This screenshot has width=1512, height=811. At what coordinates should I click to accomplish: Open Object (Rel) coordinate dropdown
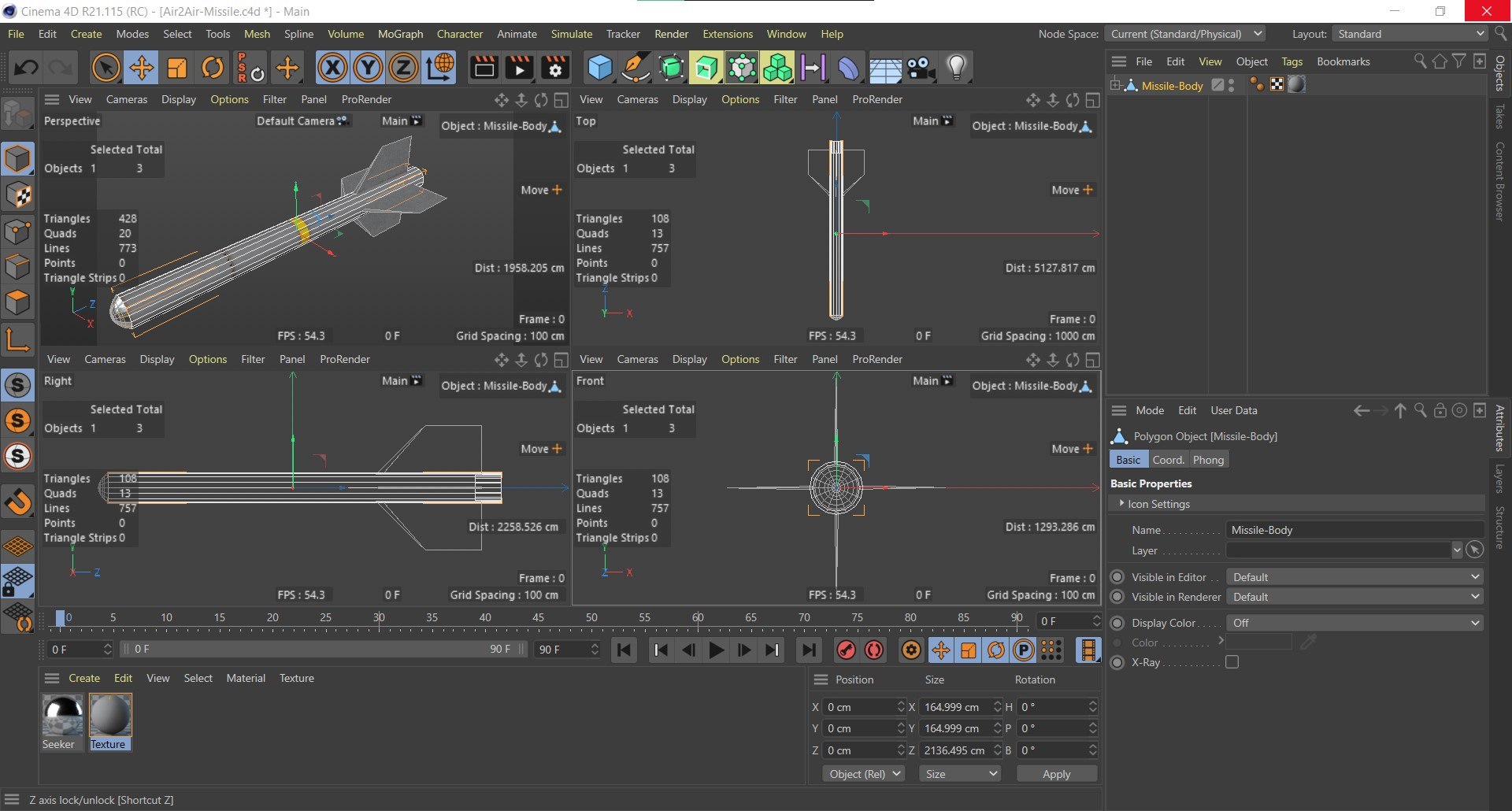863,774
